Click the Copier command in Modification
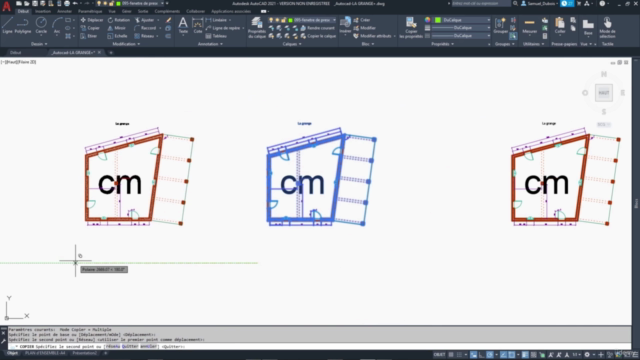Viewport: 640px width, 360px height. point(90,28)
